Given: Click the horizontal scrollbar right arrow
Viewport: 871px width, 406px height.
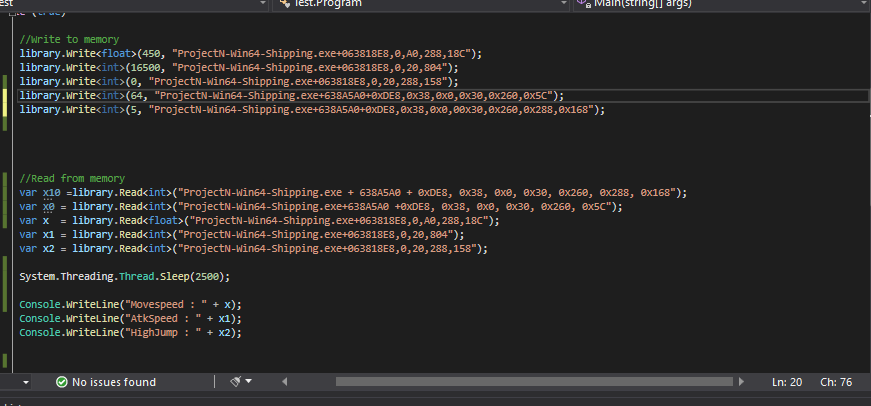Looking at the screenshot, I should tap(741, 382).
